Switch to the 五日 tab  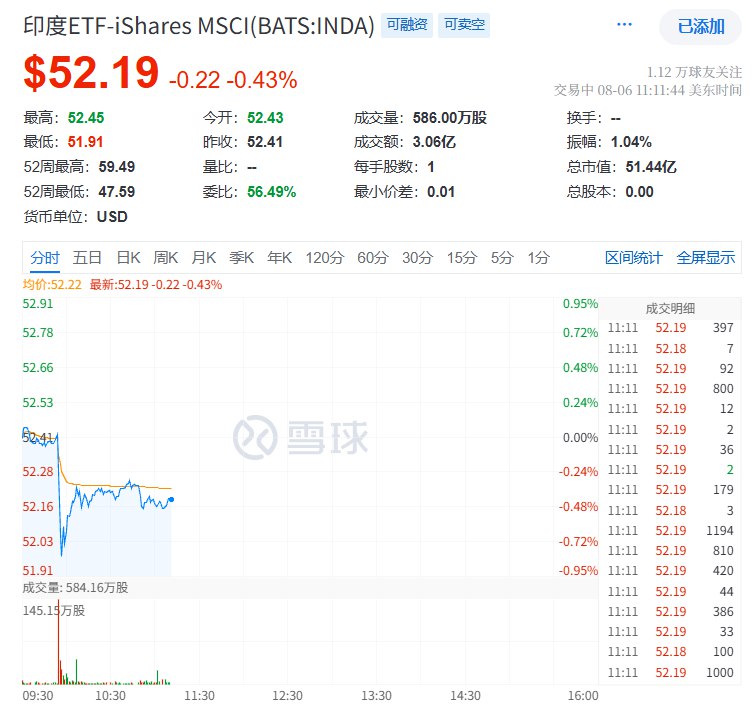[x=87, y=258]
